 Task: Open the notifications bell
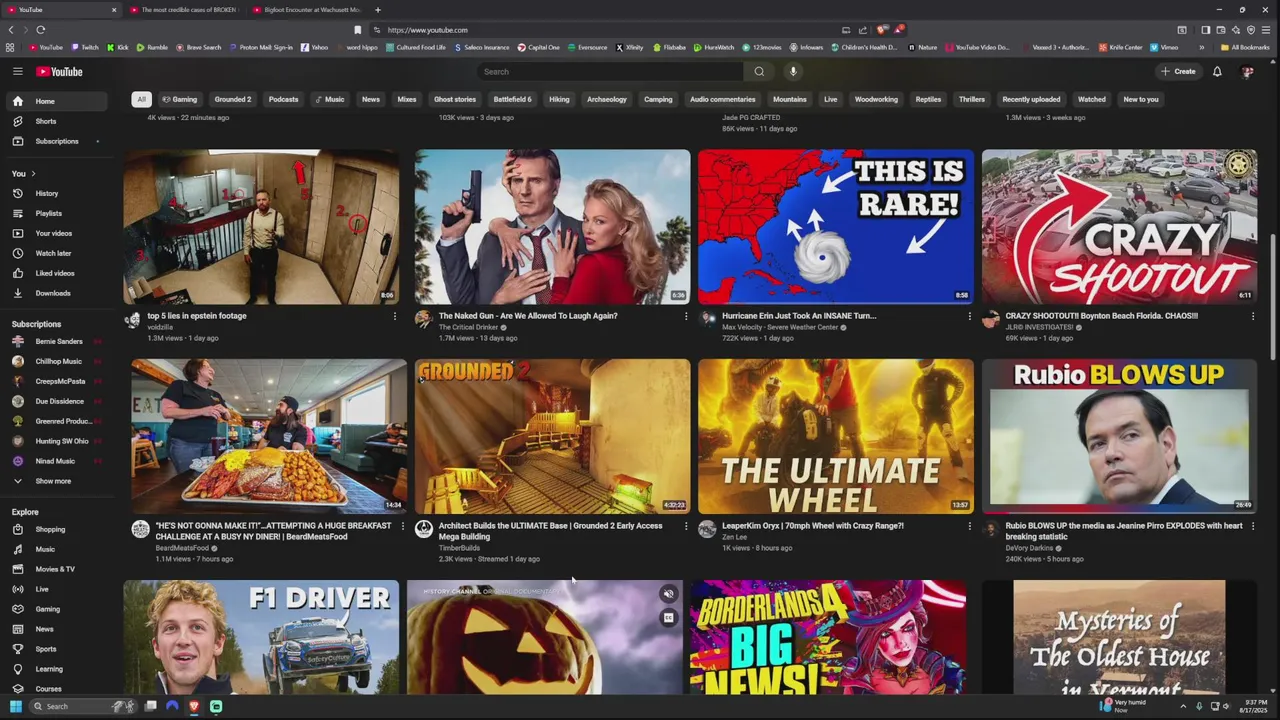click(x=1217, y=71)
